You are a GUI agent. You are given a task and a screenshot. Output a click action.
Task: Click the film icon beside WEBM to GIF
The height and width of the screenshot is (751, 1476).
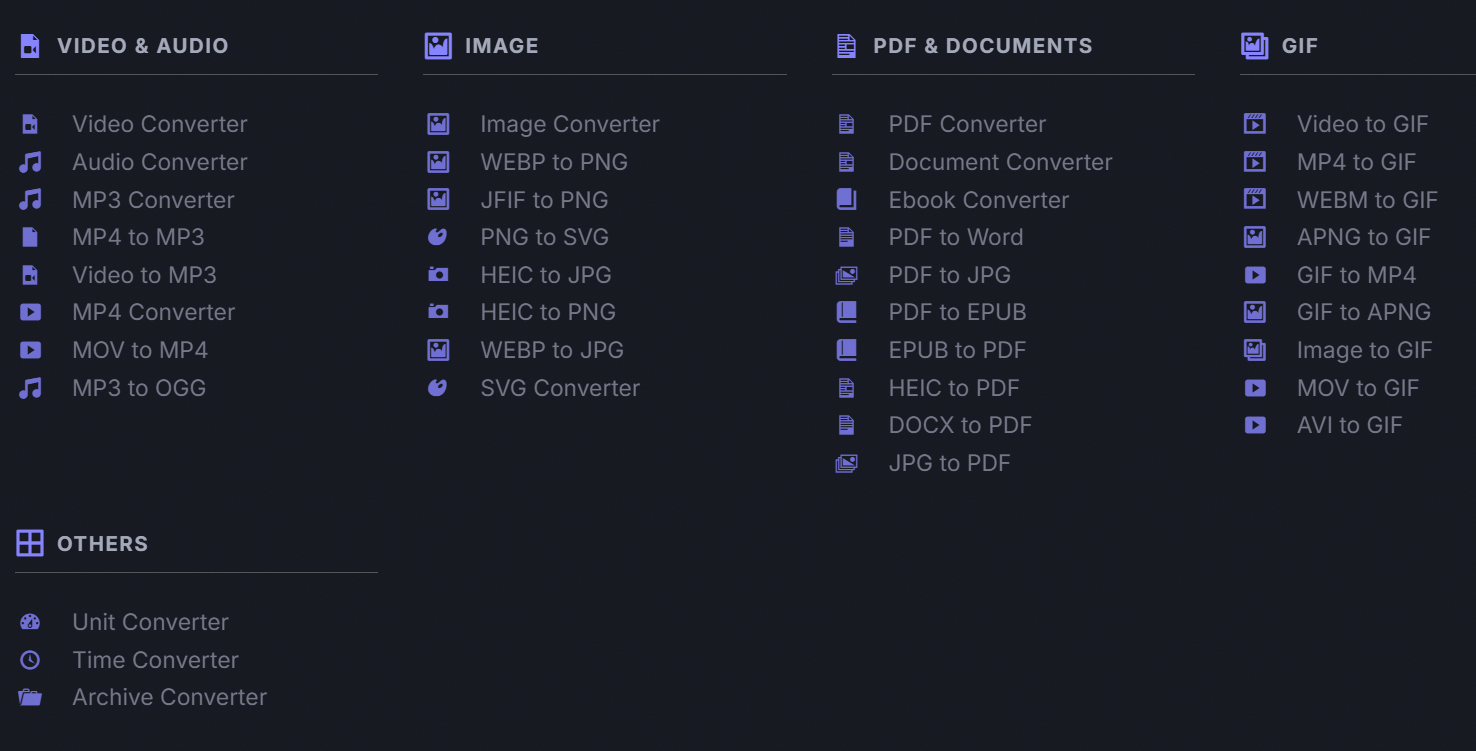coord(1255,200)
